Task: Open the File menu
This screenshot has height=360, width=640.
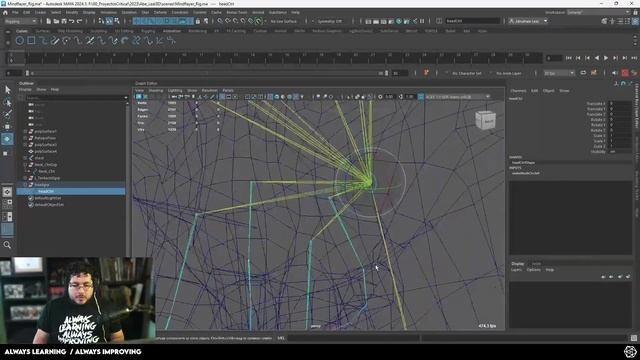Action: coord(15,13)
